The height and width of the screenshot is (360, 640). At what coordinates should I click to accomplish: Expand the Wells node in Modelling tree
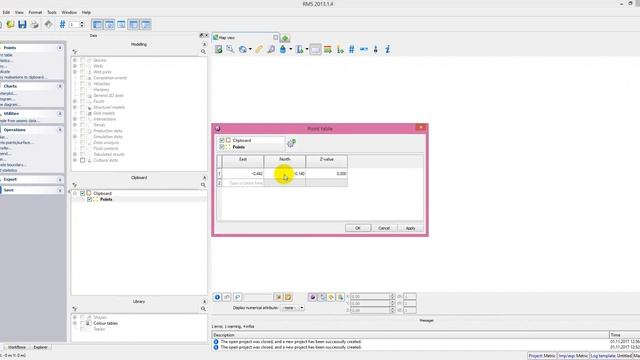coord(75,66)
